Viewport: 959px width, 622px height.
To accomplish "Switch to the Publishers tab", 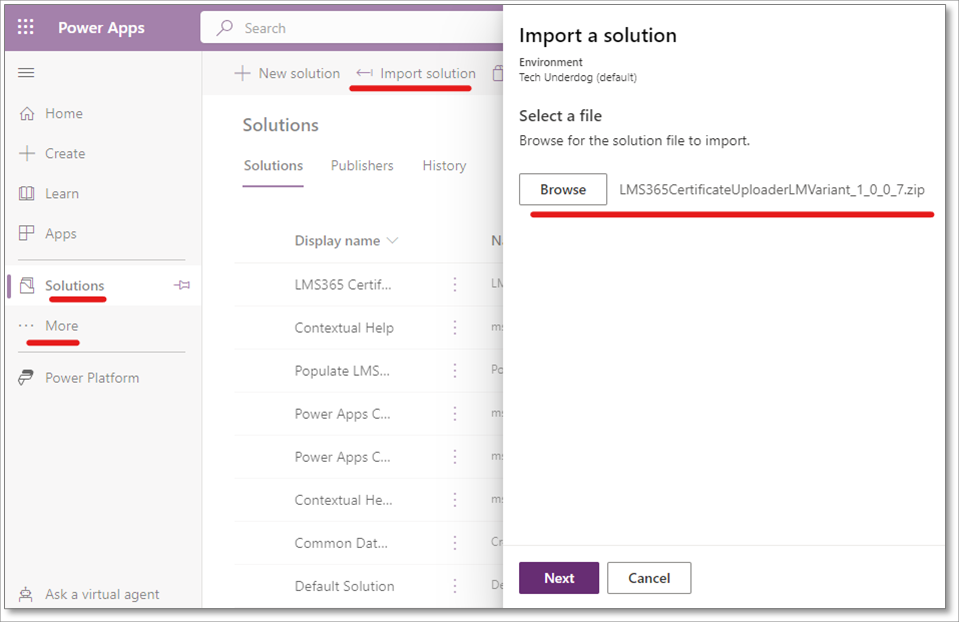I will click(362, 166).
